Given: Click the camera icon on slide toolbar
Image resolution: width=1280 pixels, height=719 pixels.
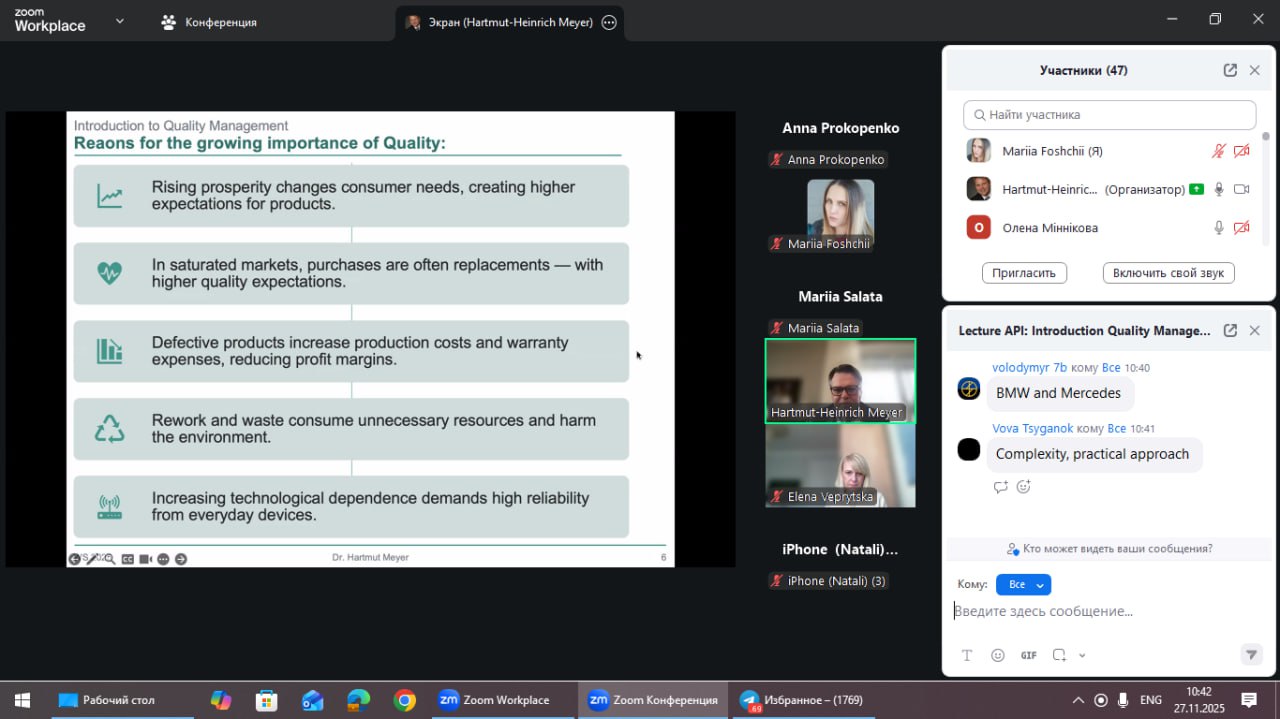Looking at the screenshot, I should point(145,559).
